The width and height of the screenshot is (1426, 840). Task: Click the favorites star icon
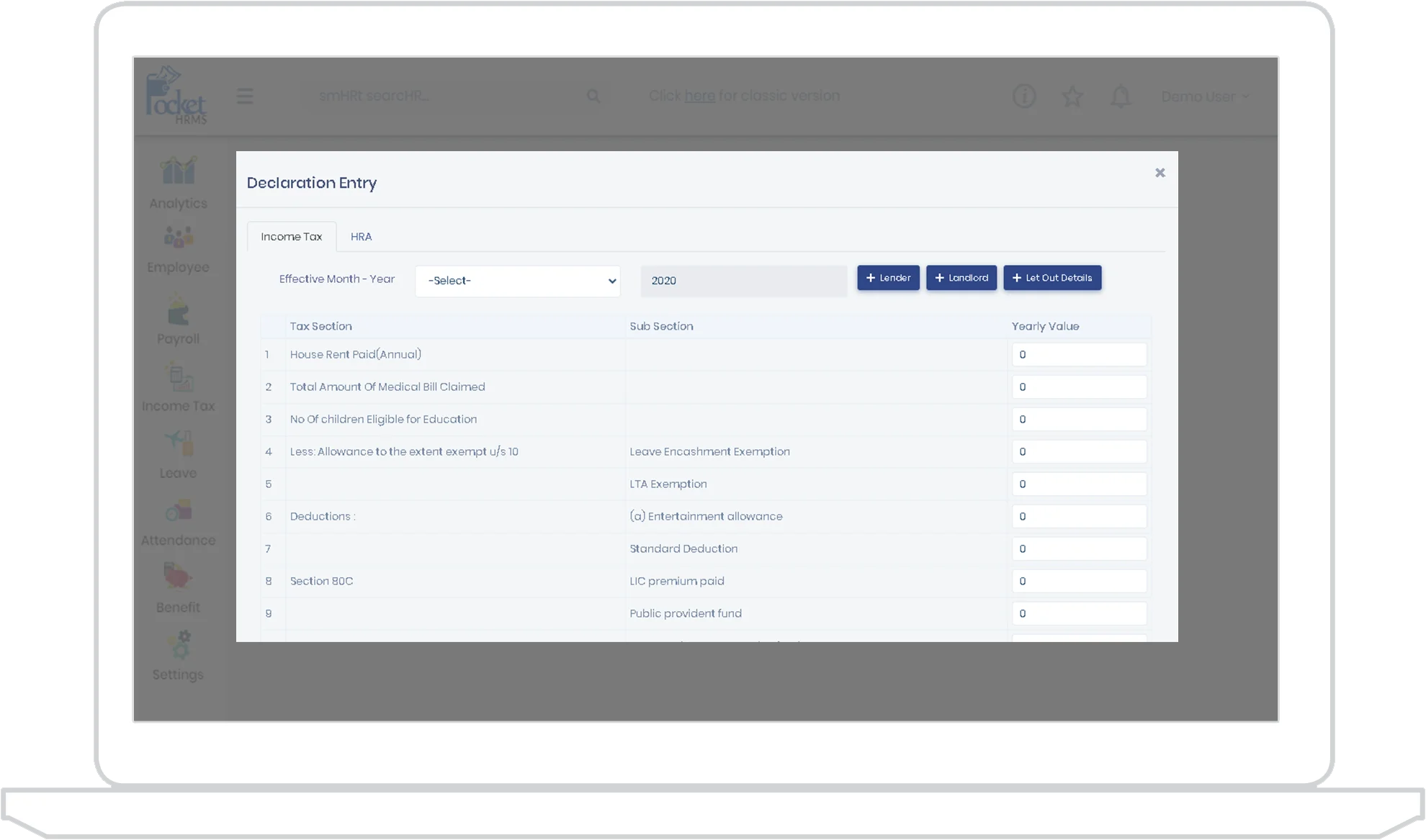pos(1072,96)
